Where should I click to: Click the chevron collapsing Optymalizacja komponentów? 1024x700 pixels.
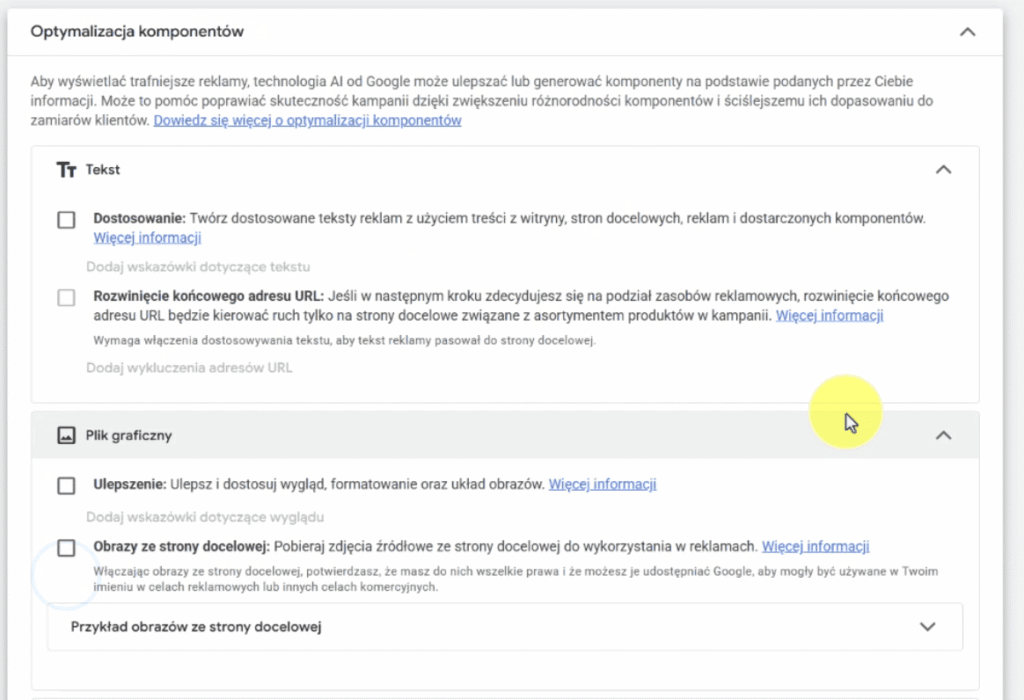point(967,31)
